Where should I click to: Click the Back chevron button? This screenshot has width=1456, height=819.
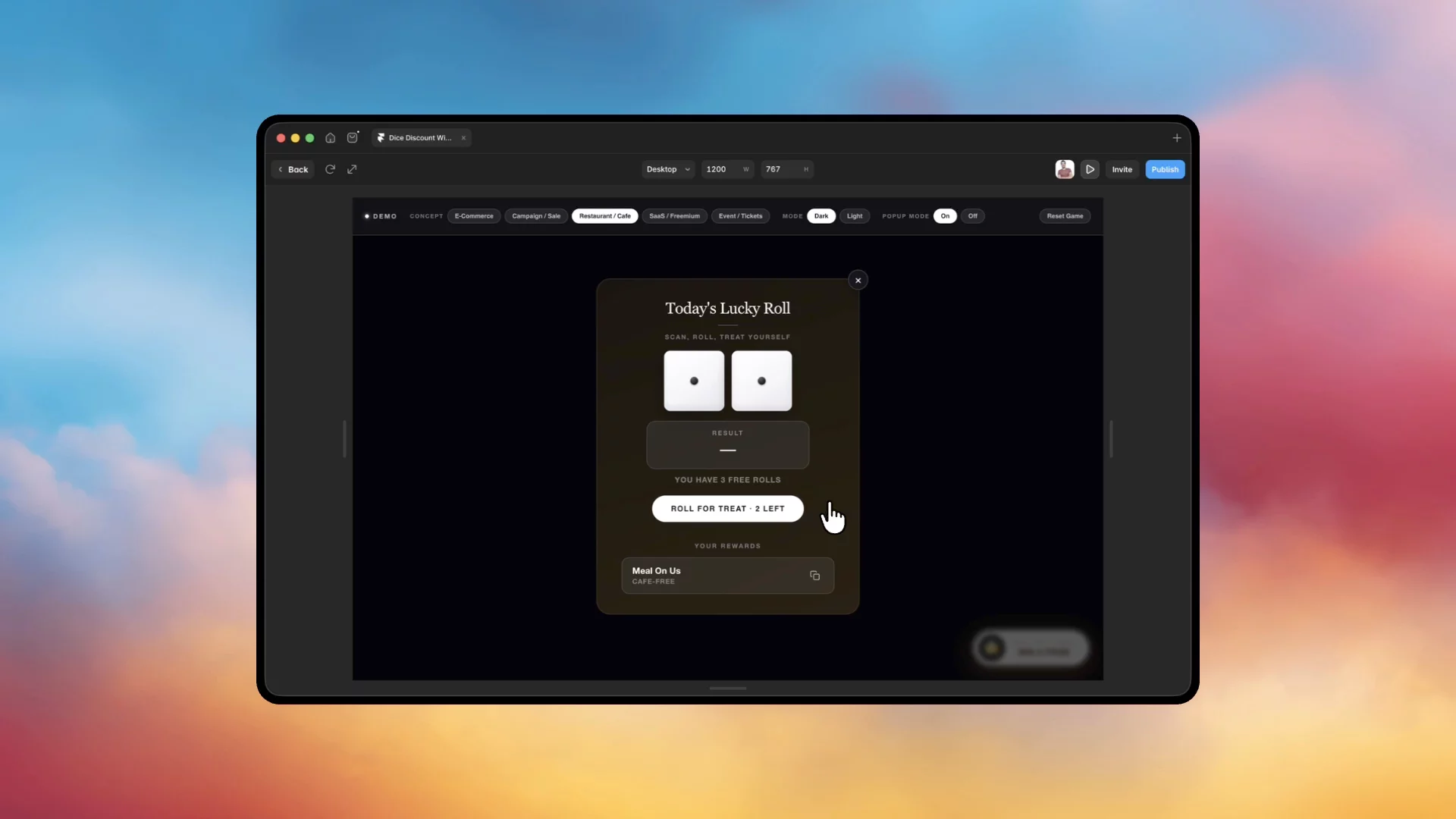point(293,169)
